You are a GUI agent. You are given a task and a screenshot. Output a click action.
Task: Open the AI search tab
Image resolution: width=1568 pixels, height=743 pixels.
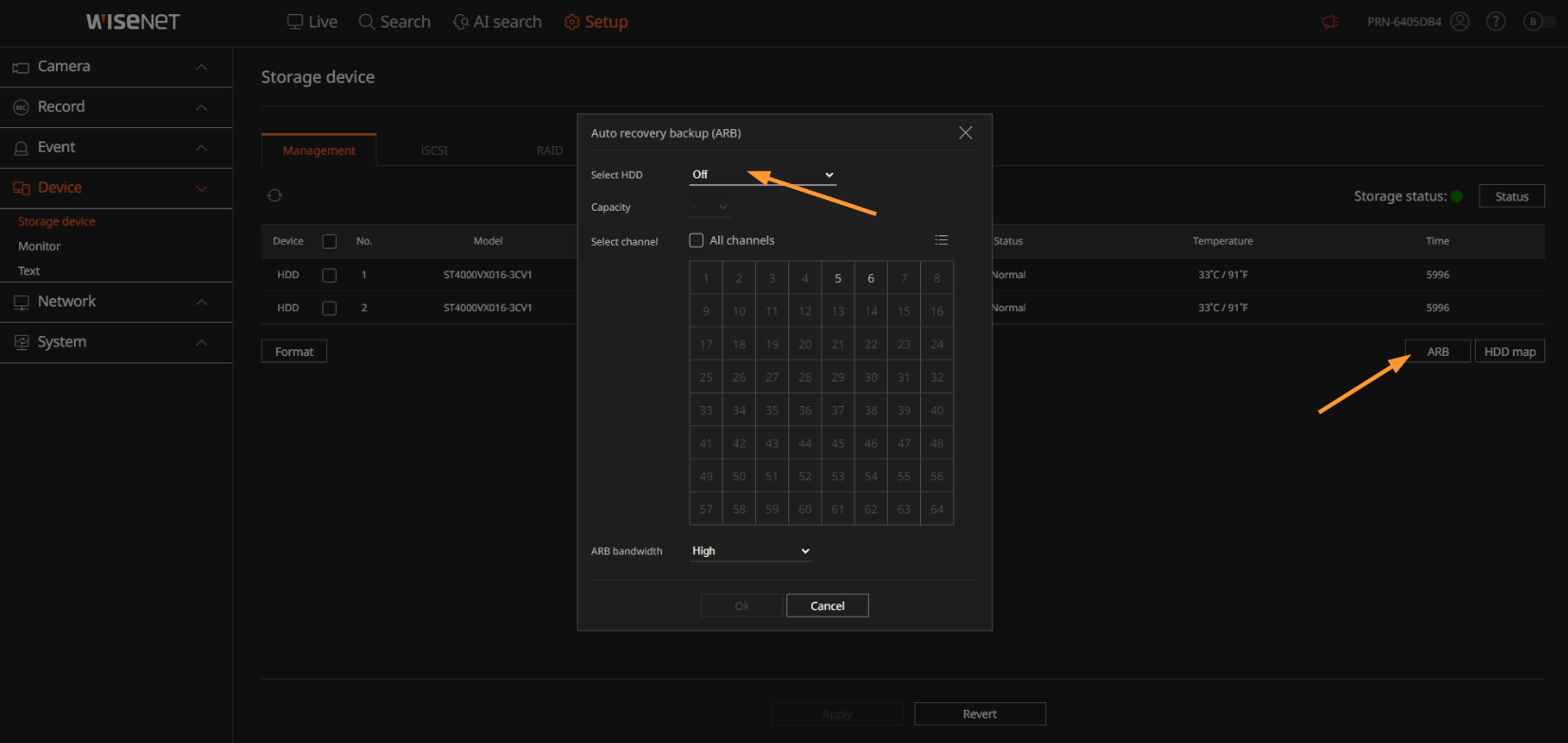(497, 22)
